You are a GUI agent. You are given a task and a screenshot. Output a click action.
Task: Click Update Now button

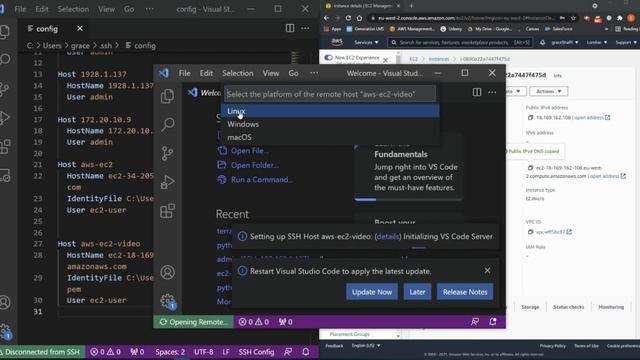[372, 292]
